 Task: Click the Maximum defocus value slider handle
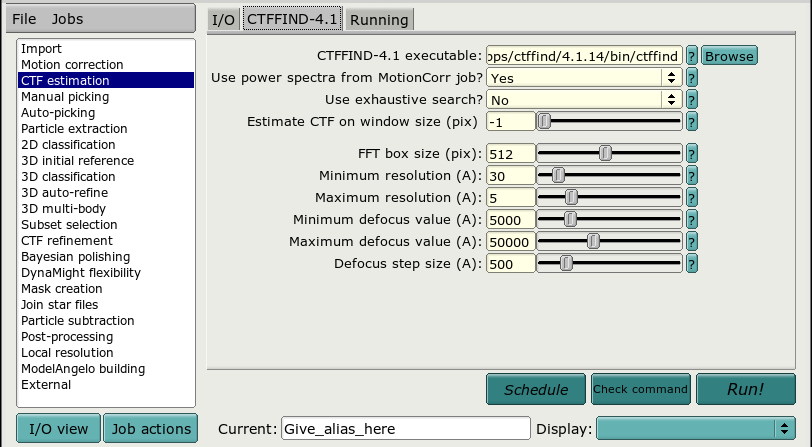593,241
